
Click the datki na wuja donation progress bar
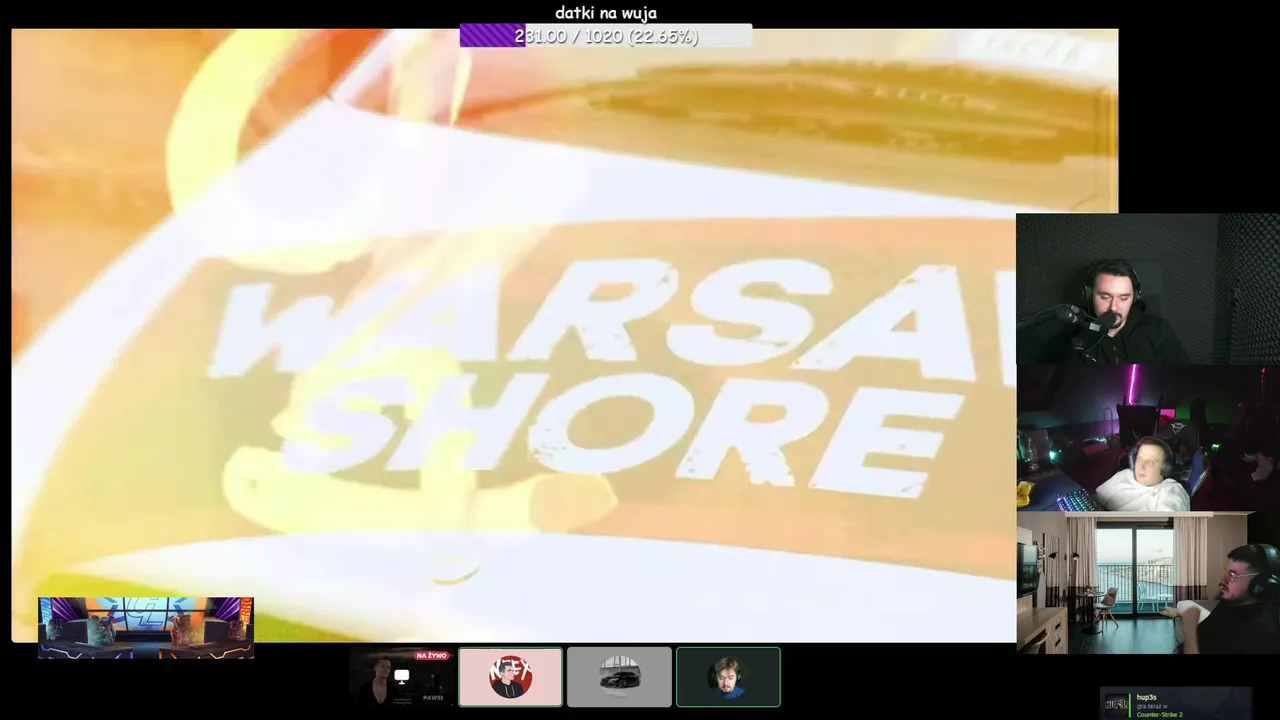pyautogui.click(x=605, y=36)
